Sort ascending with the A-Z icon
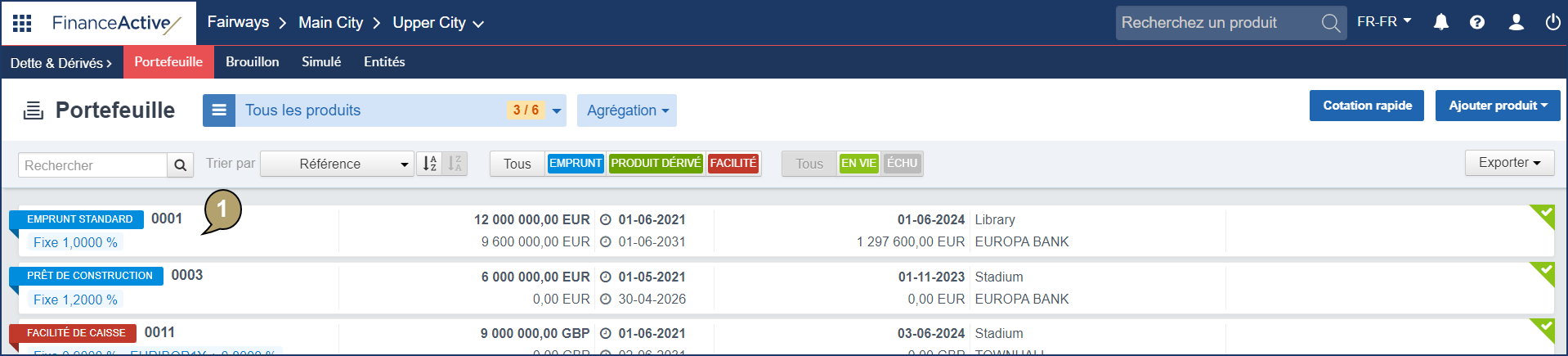The height and width of the screenshot is (356, 1568). pos(429,164)
